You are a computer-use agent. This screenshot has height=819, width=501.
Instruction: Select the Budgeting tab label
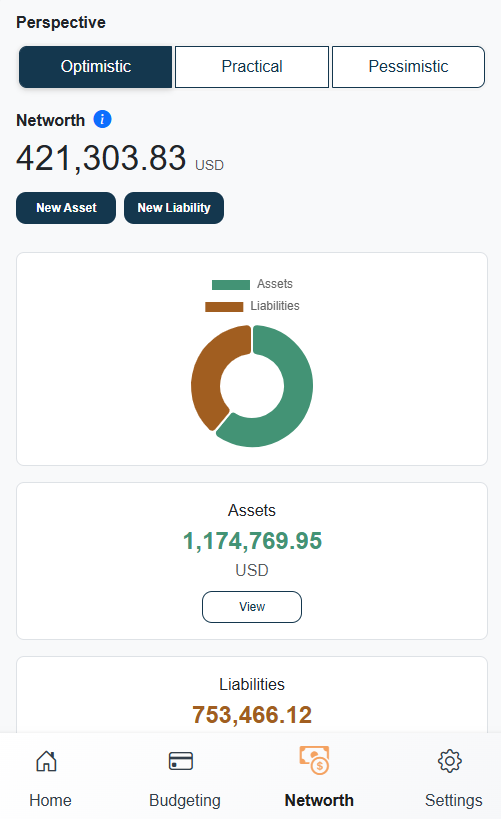tap(185, 800)
